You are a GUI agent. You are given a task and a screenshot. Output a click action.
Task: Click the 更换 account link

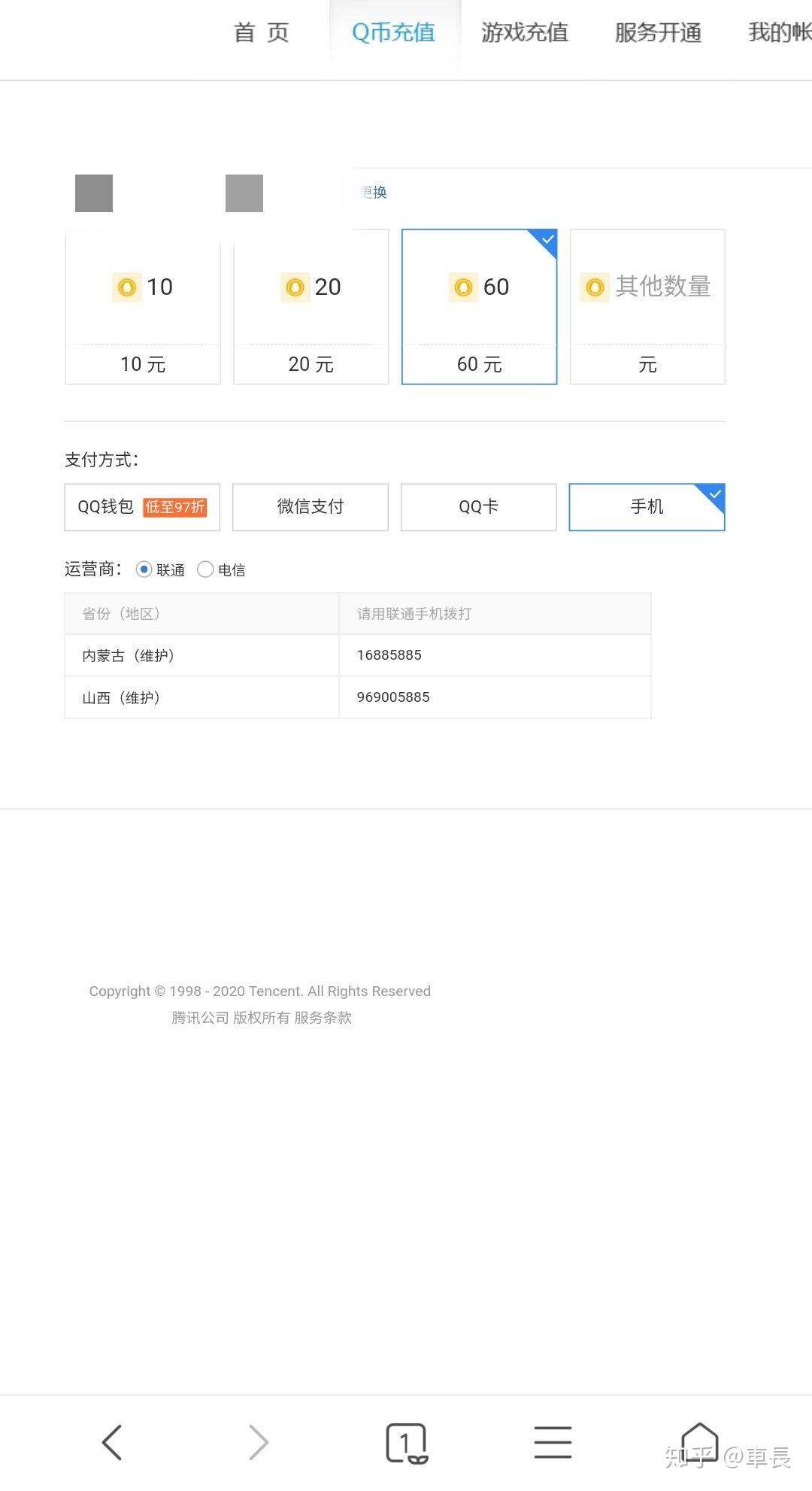click(x=374, y=193)
